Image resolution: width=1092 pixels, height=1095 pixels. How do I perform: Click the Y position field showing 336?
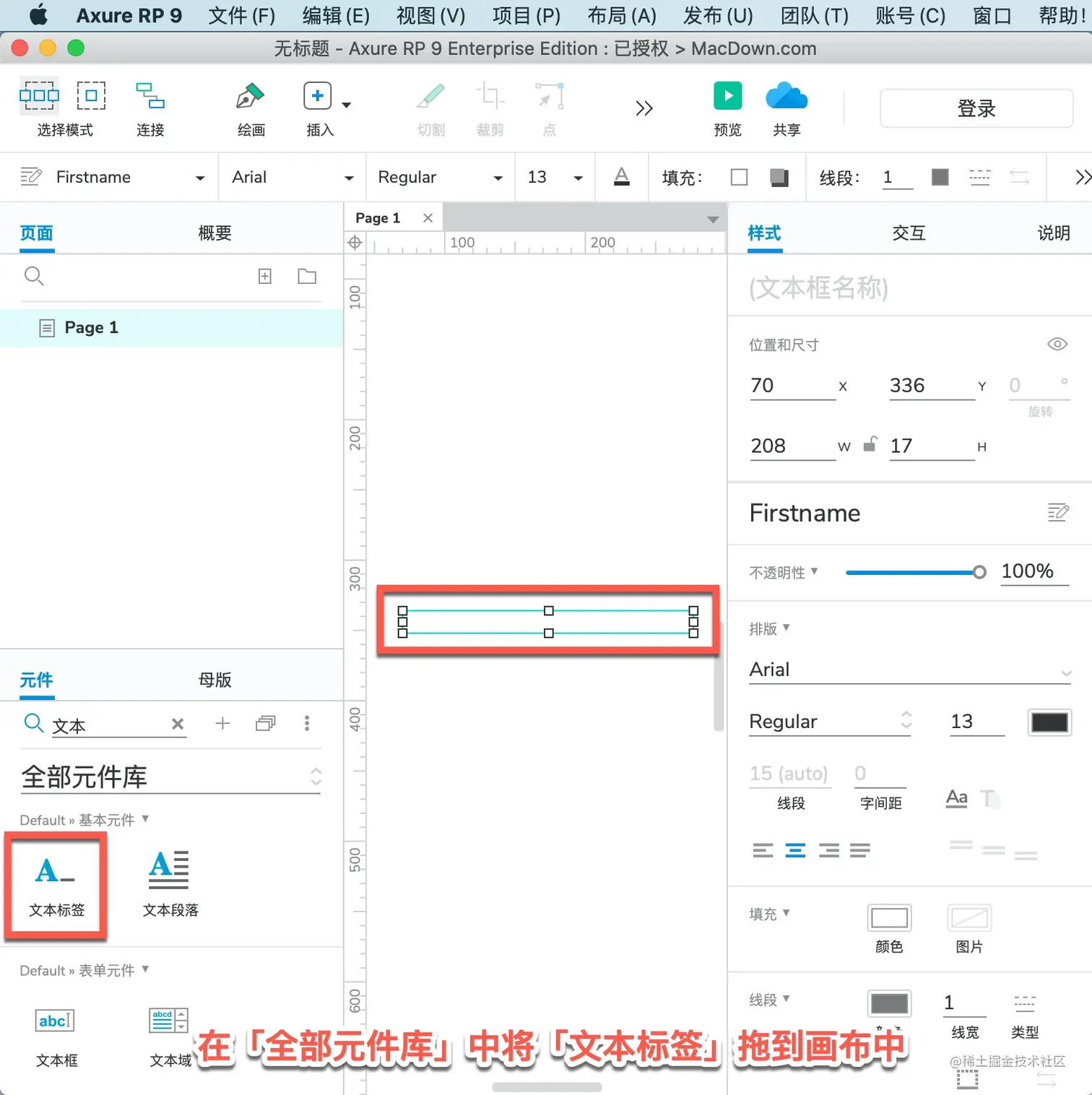pyautogui.click(x=932, y=386)
